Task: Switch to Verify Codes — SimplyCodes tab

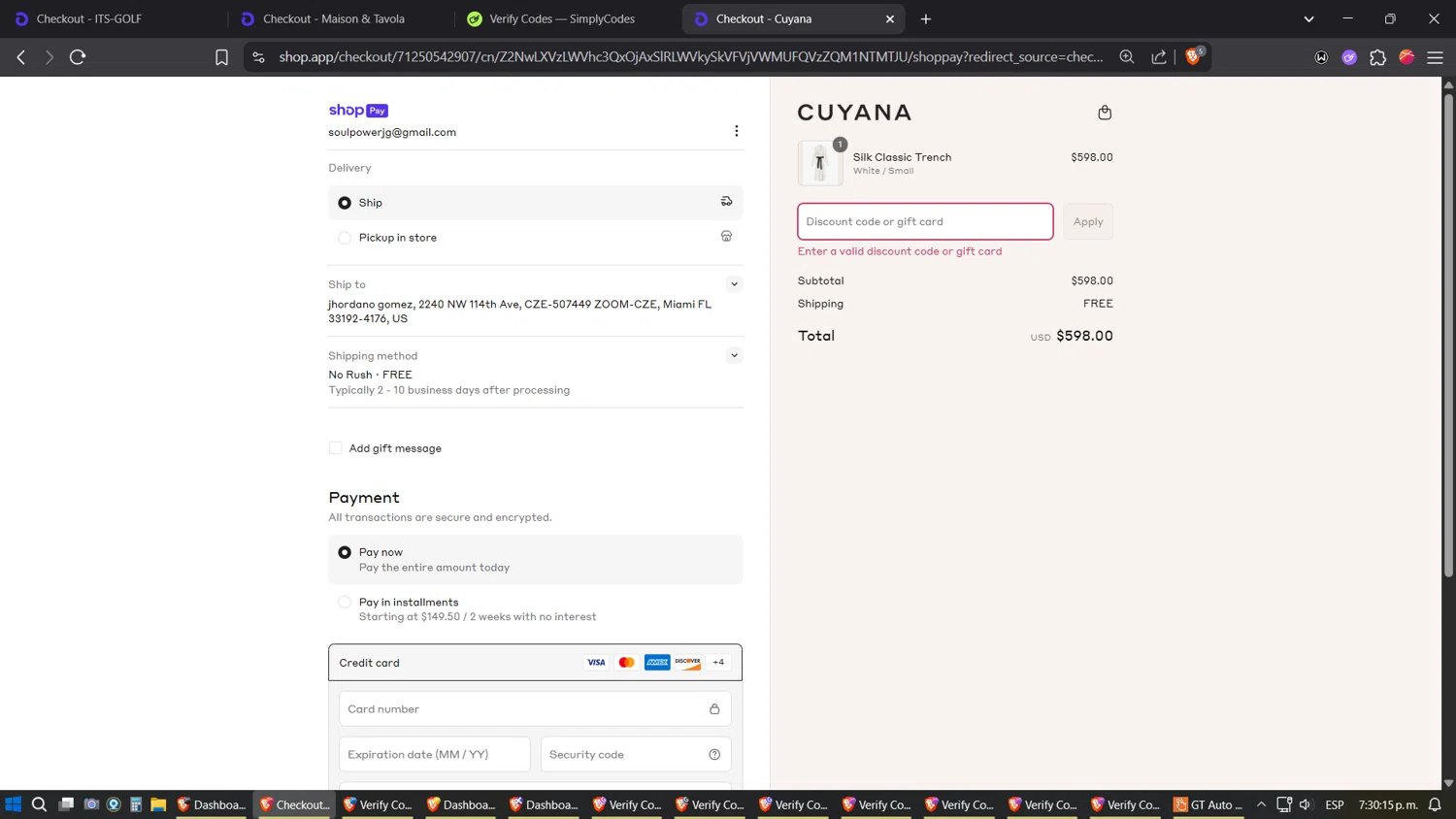Action: (x=567, y=18)
